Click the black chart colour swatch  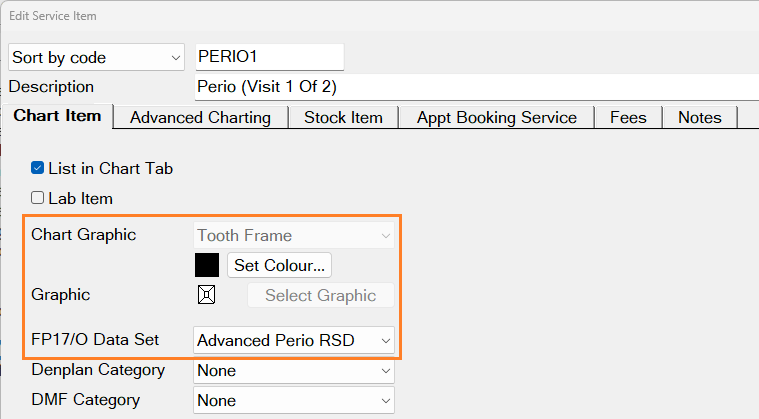[x=207, y=265]
